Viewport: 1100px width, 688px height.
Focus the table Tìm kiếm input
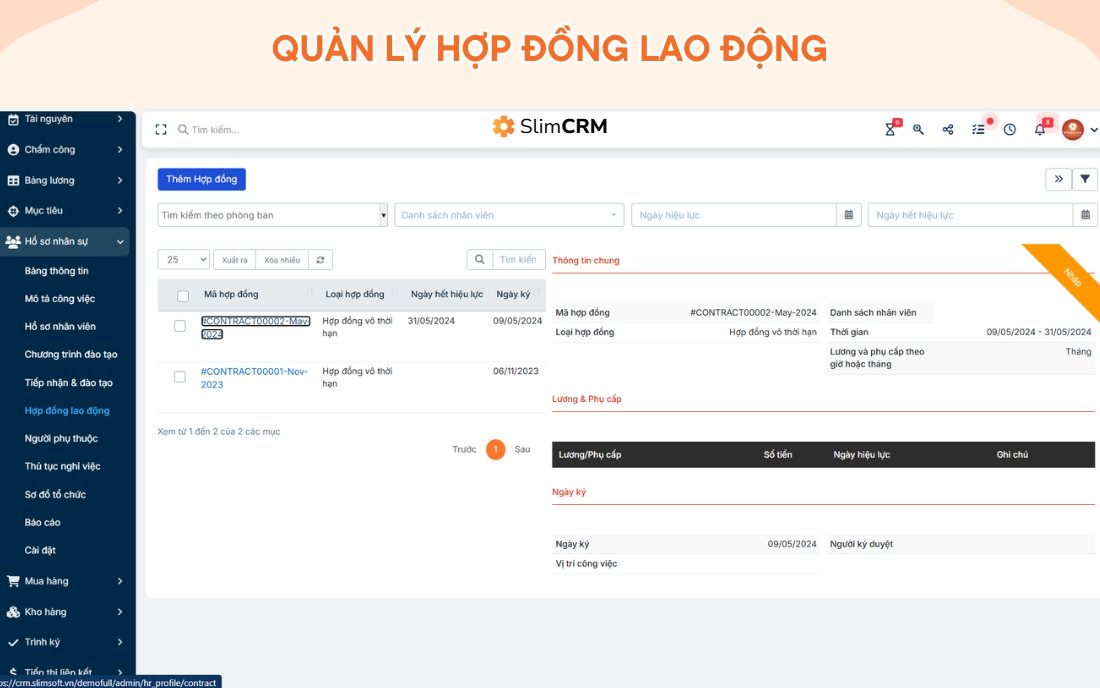(518, 259)
